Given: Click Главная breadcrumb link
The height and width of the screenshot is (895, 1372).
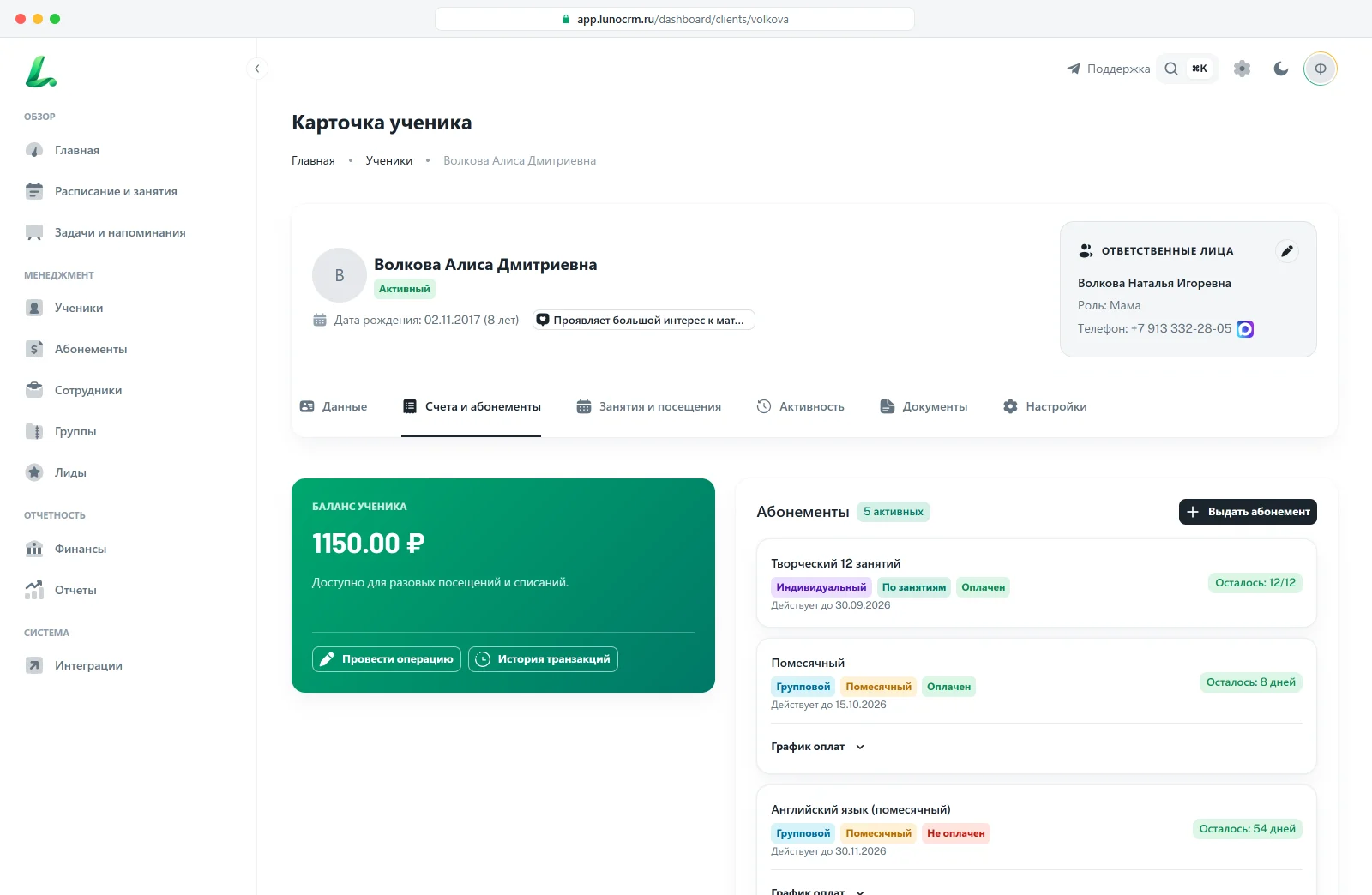Looking at the screenshot, I should tap(313, 160).
